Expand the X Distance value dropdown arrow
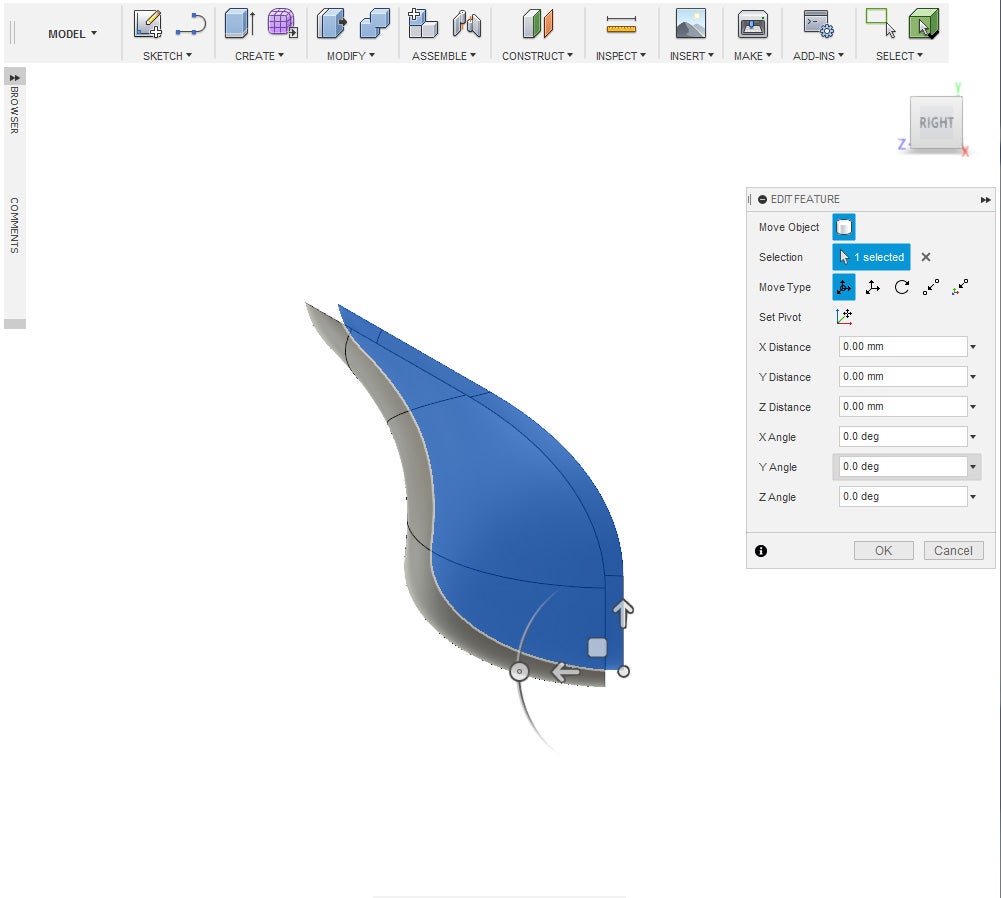The width and height of the screenshot is (1001, 898). tap(973, 347)
